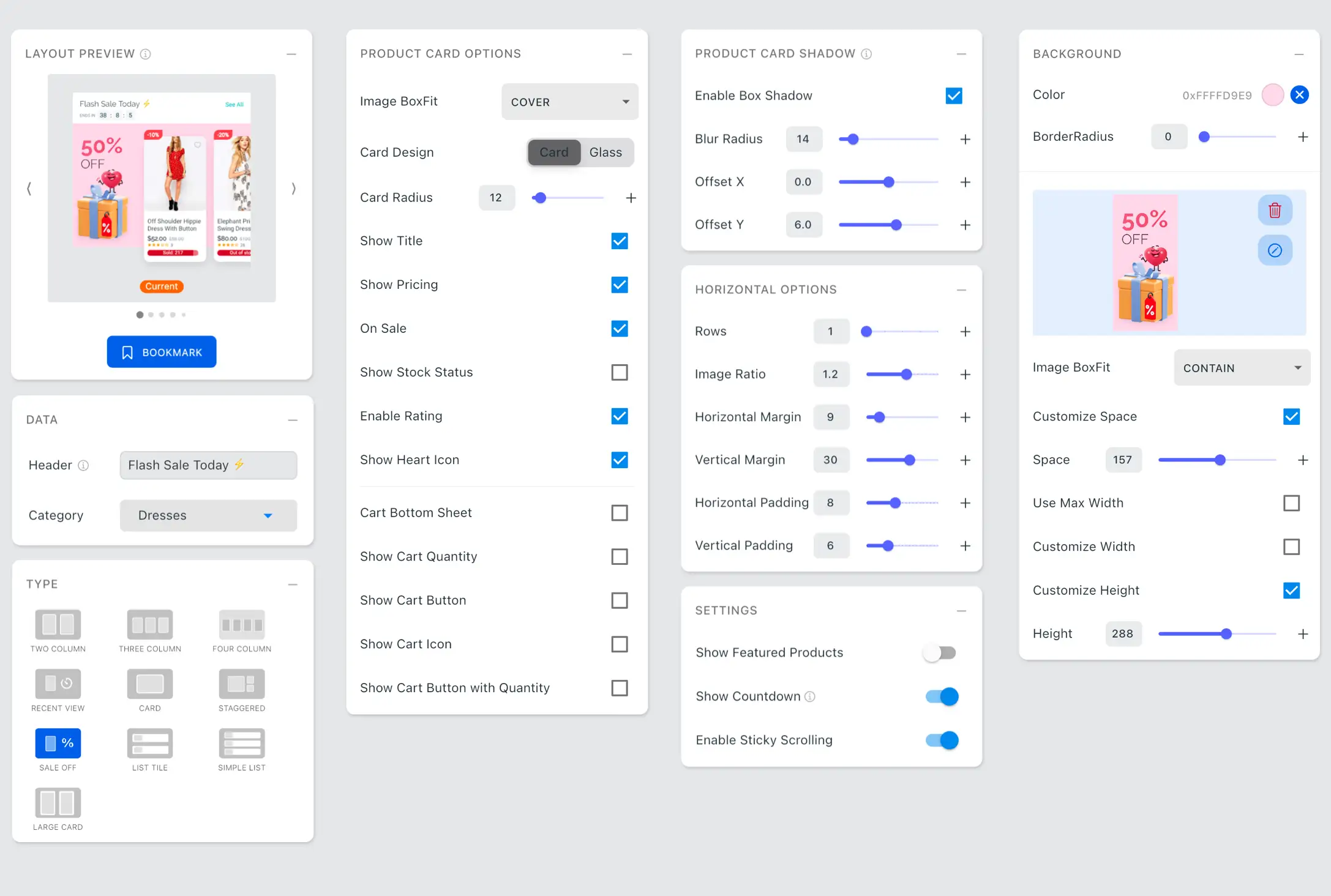Choose the Staggered layout type icon
Viewport: 1331px width, 896px height.
click(x=242, y=684)
